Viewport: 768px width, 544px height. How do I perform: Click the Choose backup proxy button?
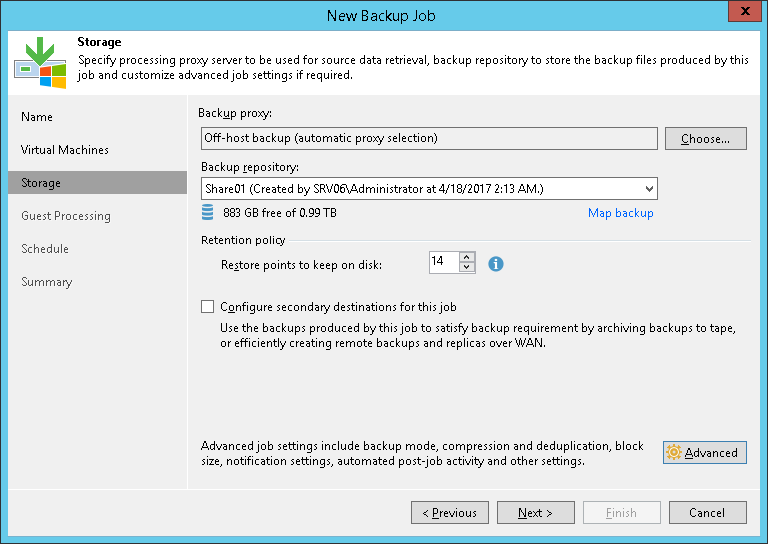tap(705, 139)
